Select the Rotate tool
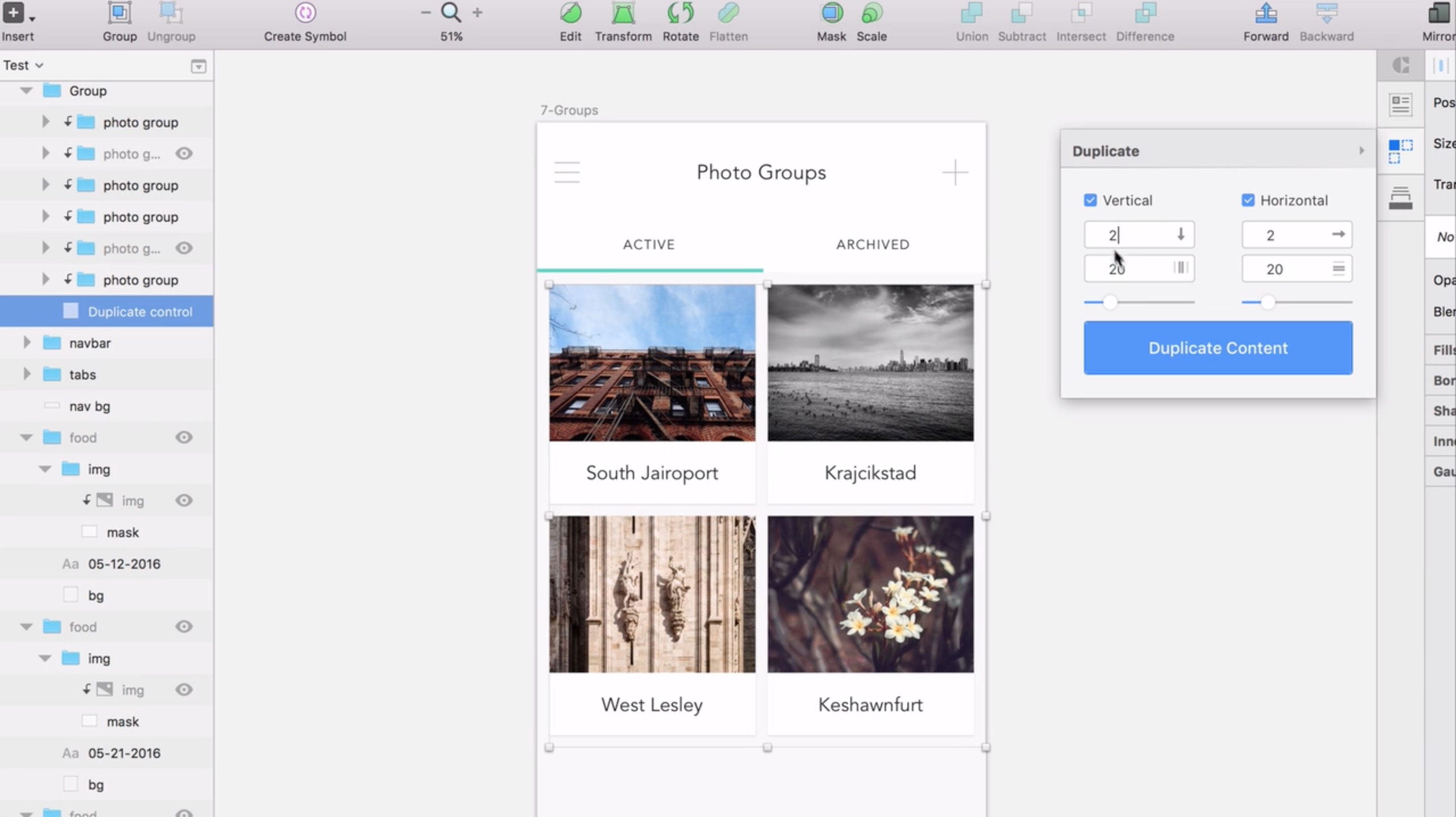The height and width of the screenshot is (817, 1456). tap(680, 14)
